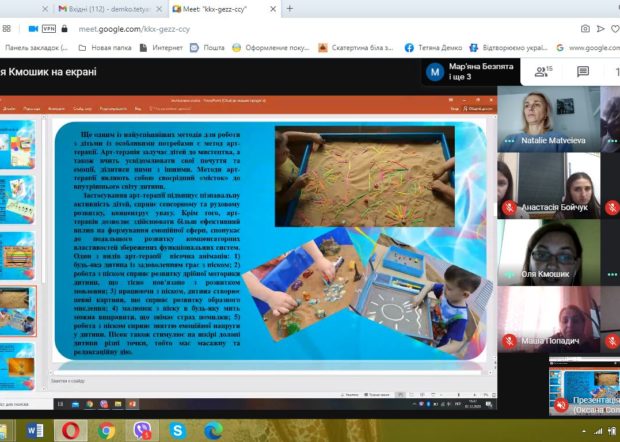Open the Пошта bookmark

point(207,48)
